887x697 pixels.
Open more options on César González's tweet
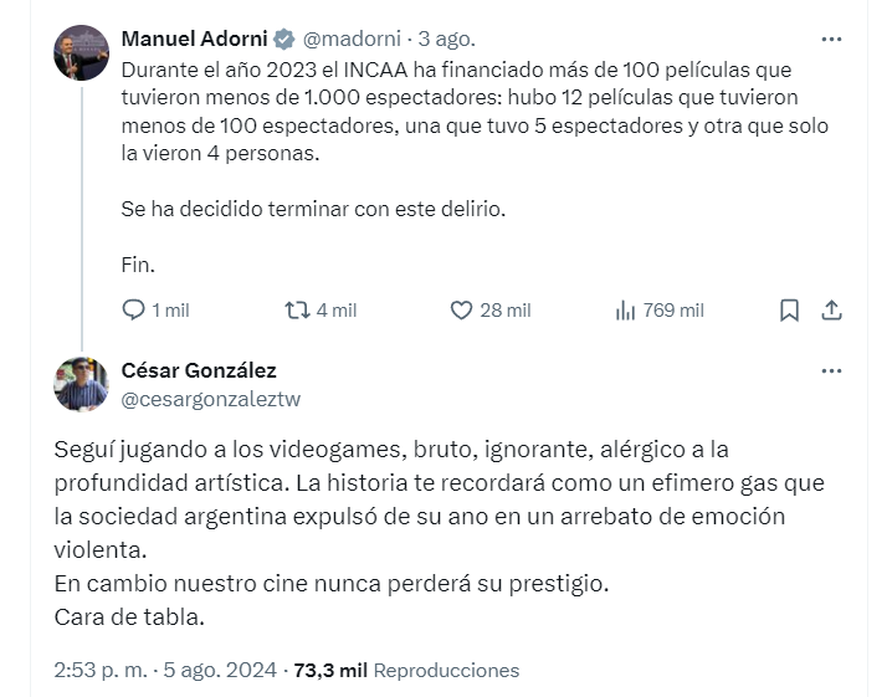831,371
